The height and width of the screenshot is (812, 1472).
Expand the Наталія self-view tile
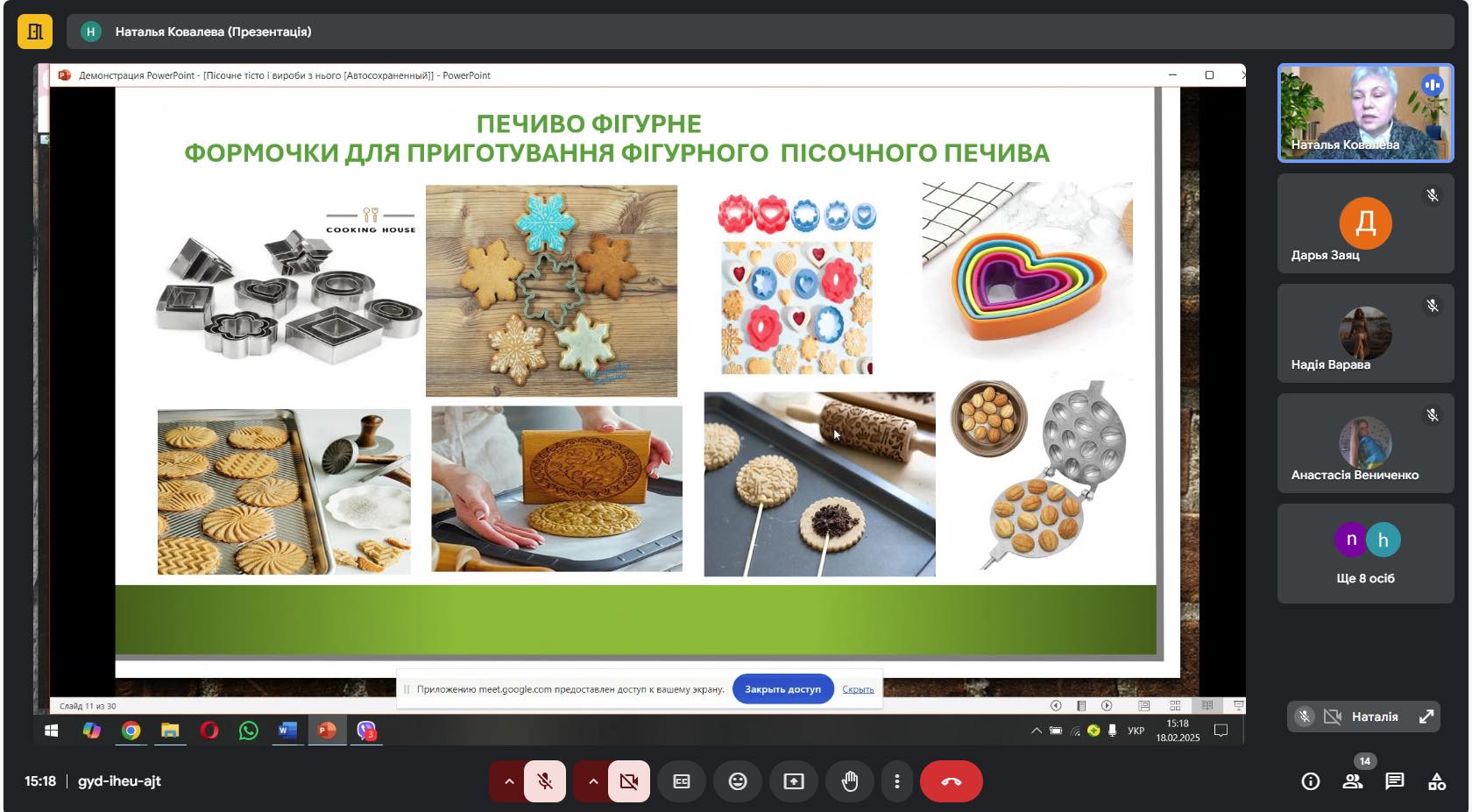tap(1426, 717)
